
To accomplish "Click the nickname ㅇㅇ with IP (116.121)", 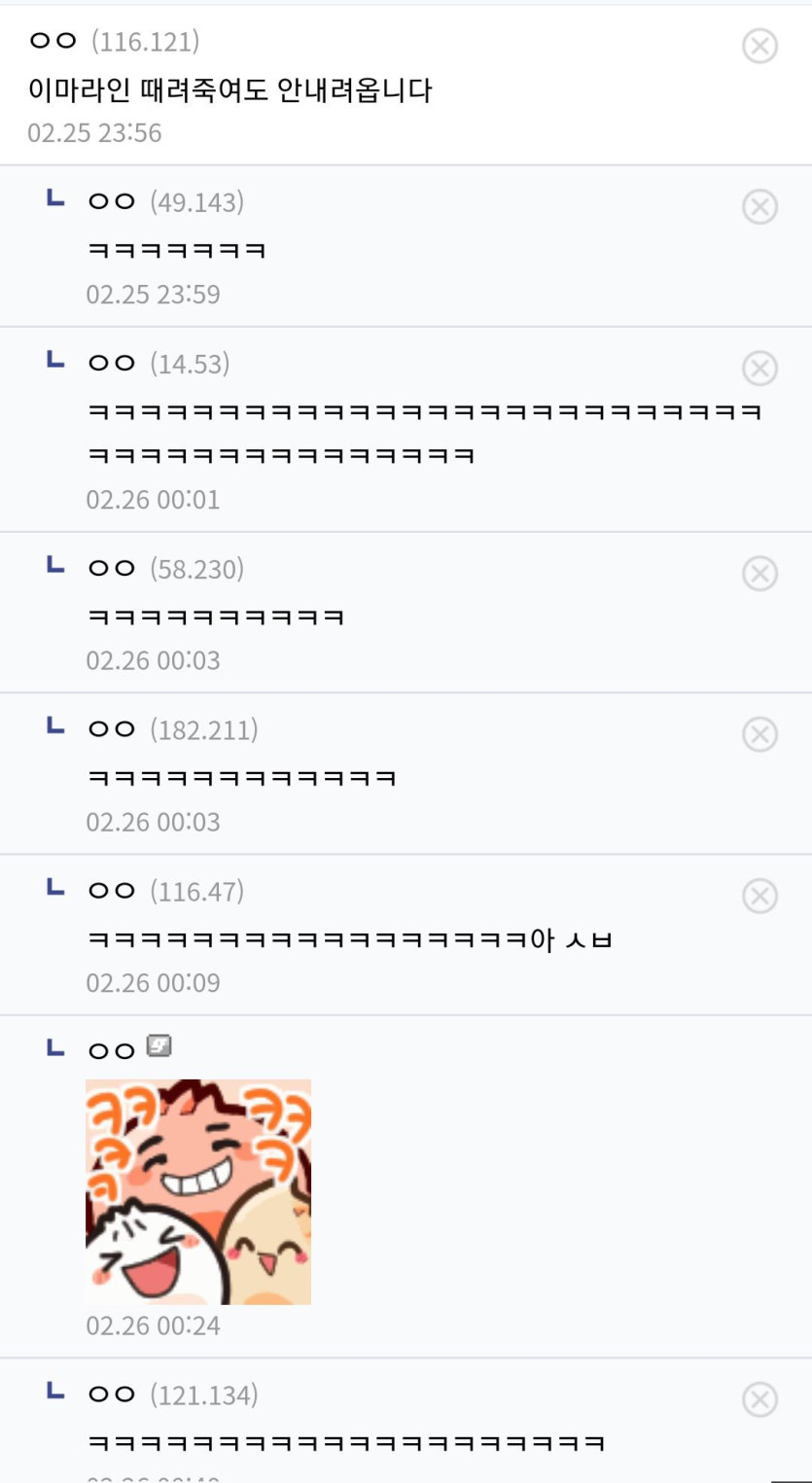I will point(53,42).
